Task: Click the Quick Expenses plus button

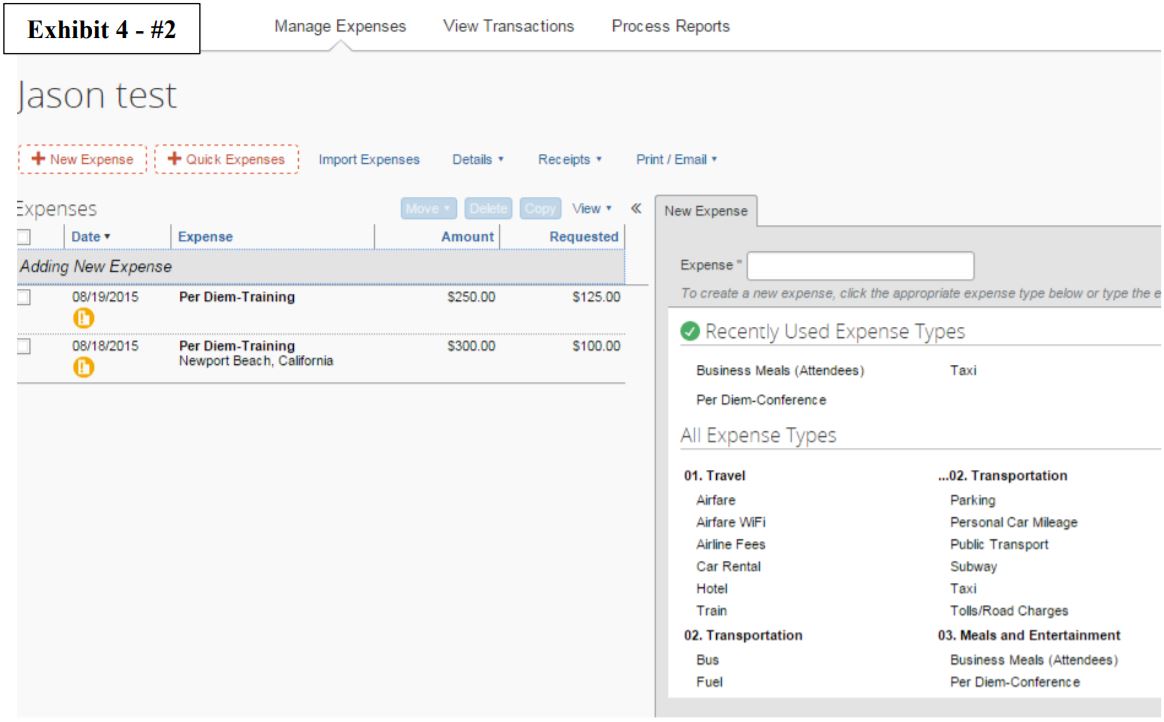Action: (226, 160)
